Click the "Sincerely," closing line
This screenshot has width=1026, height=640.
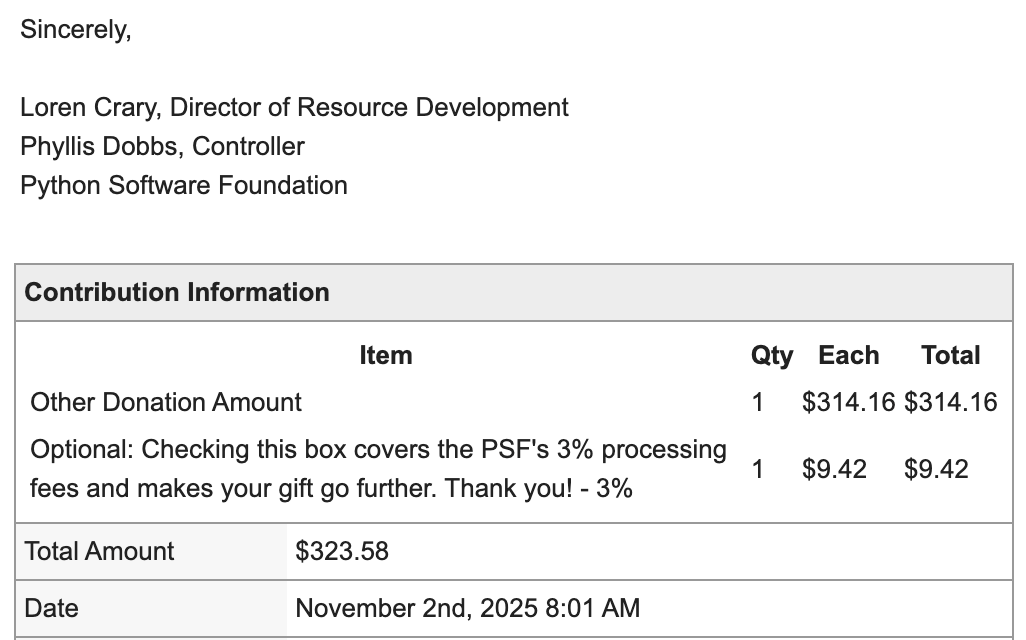point(76,29)
